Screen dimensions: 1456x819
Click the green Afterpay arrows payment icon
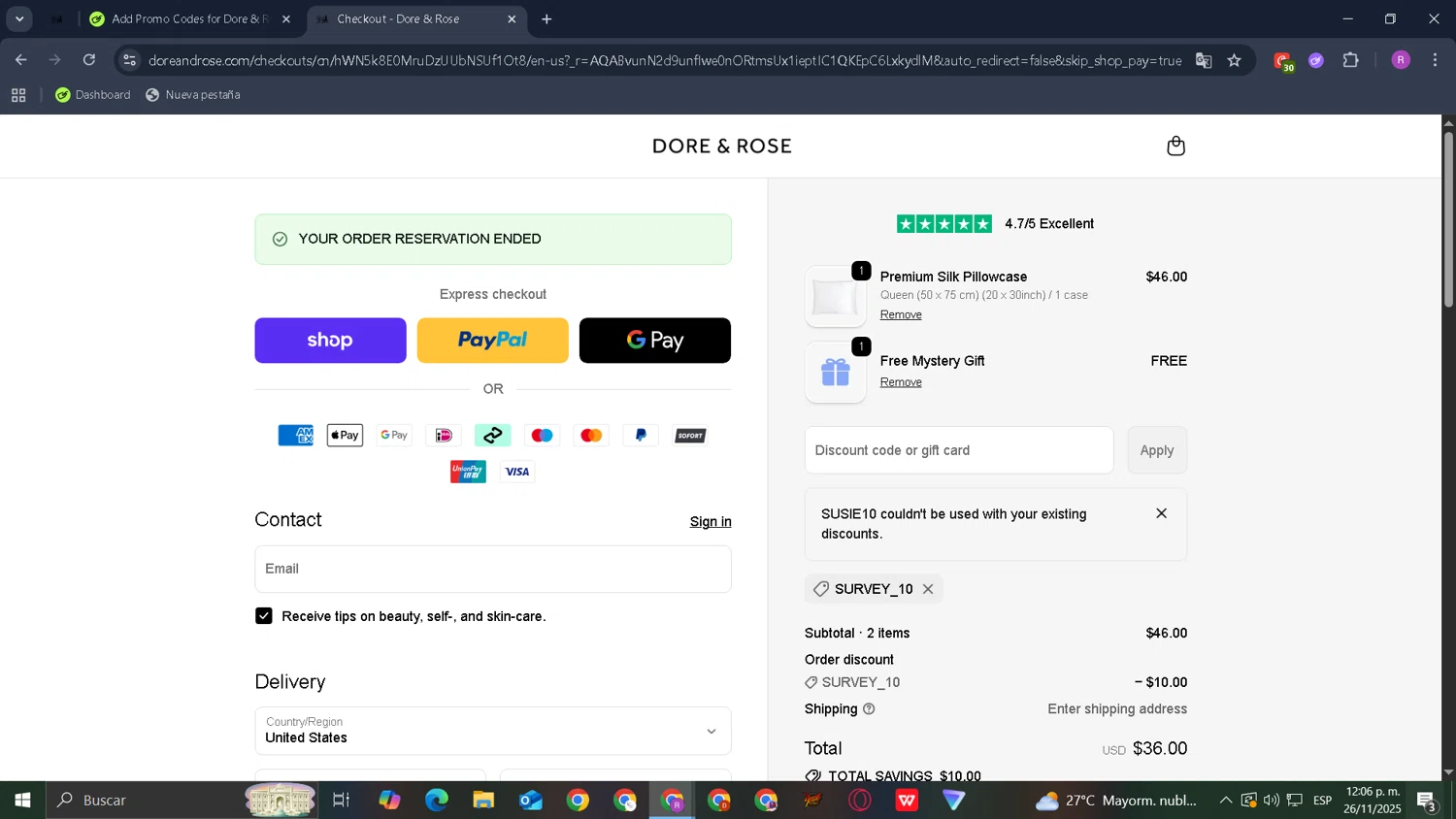493,436
